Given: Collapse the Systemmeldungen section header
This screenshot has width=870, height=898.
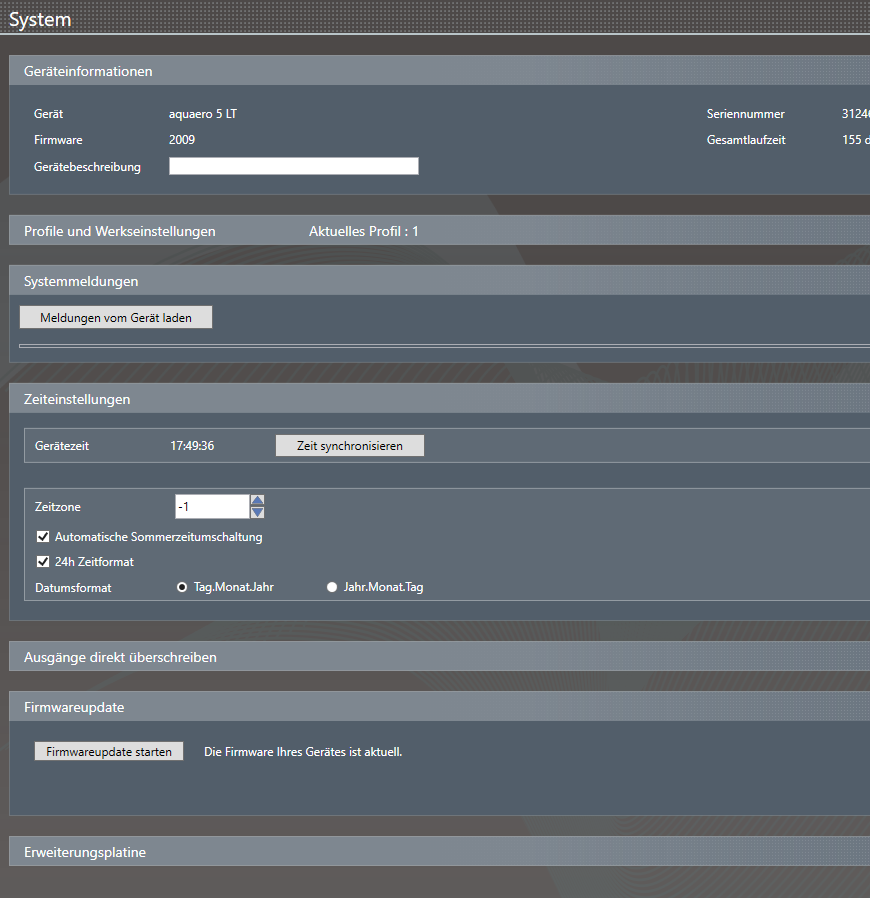Looking at the screenshot, I should (81, 281).
